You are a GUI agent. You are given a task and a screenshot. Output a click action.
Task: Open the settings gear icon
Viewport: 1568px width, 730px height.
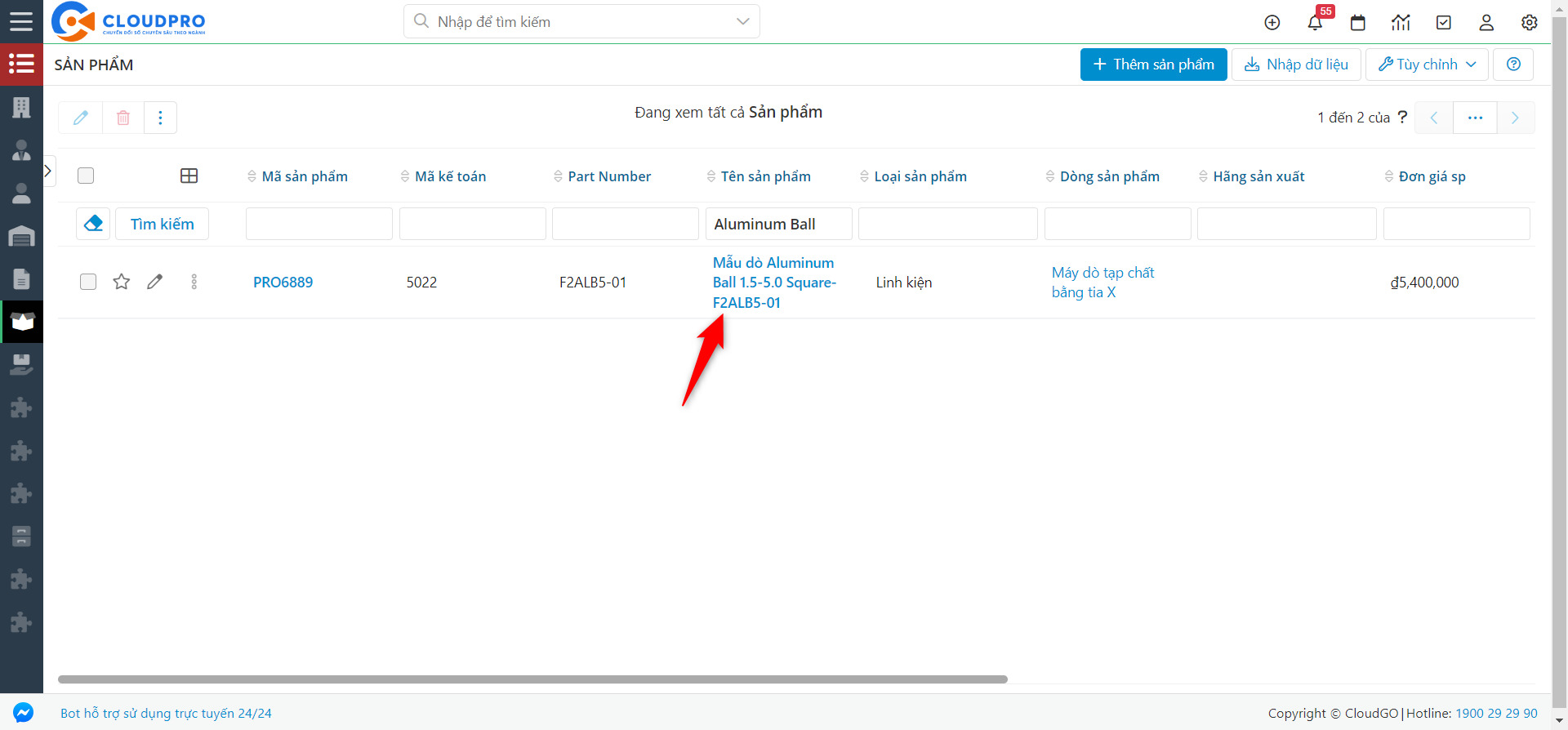point(1530,22)
